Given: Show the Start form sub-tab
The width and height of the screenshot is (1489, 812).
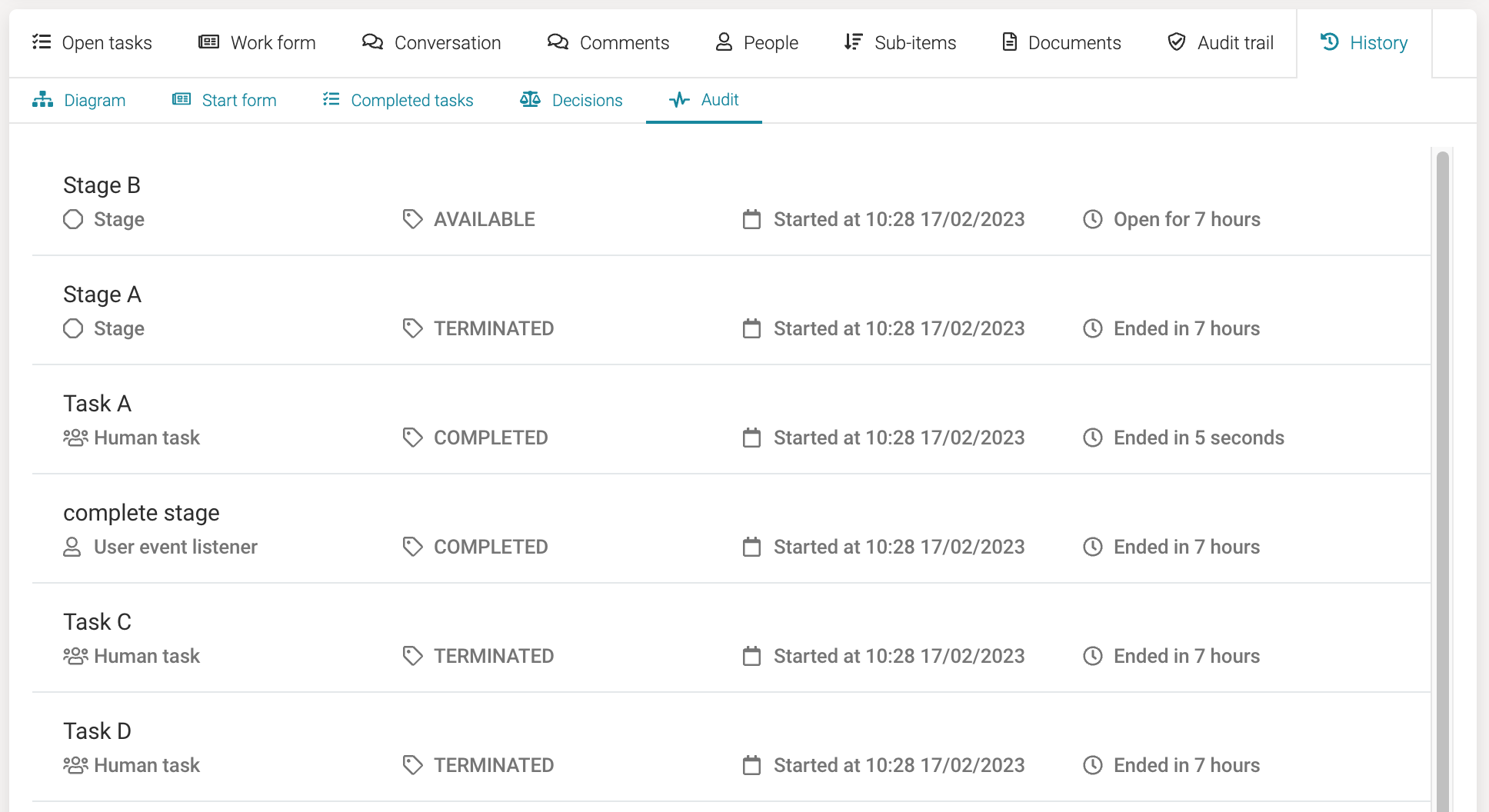Looking at the screenshot, I should tap(224, 100).
